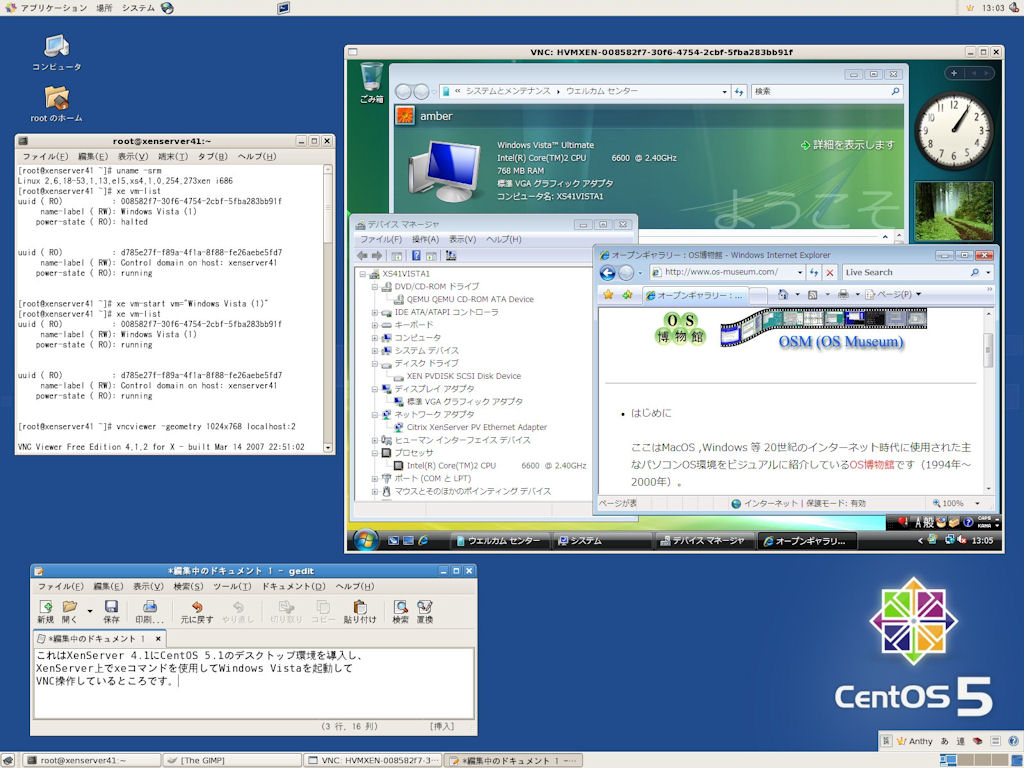Expand the キーボード tree node
This screenshot has width=1024, height=768.
coord(375,325)
